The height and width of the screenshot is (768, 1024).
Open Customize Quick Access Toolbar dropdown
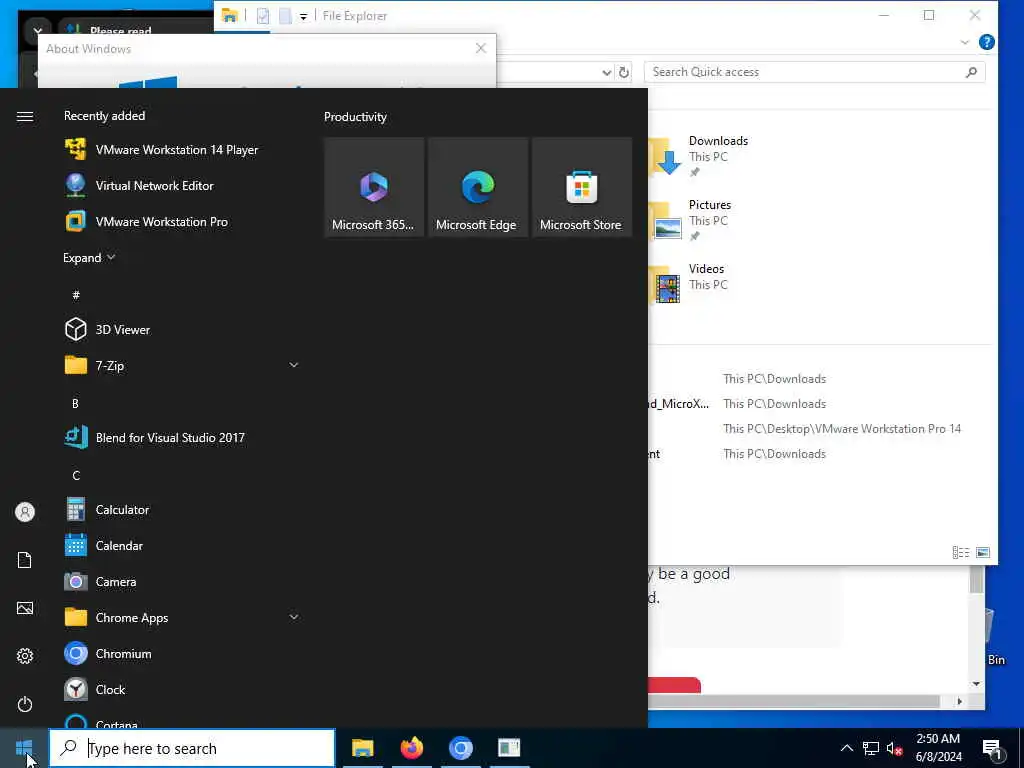pyautogui.click(x=304, y=16)
